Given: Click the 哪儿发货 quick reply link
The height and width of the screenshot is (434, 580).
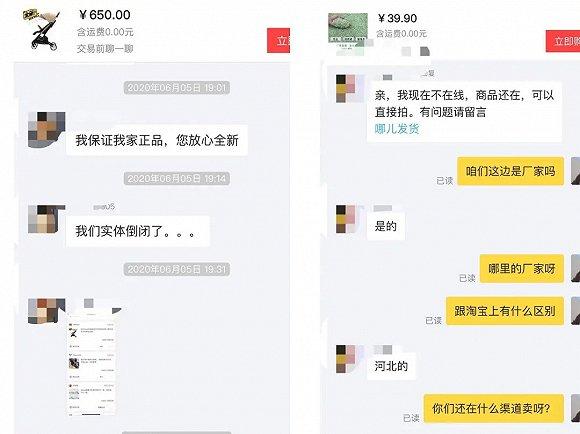Looking at the screenshot, I should click(397, 129).
